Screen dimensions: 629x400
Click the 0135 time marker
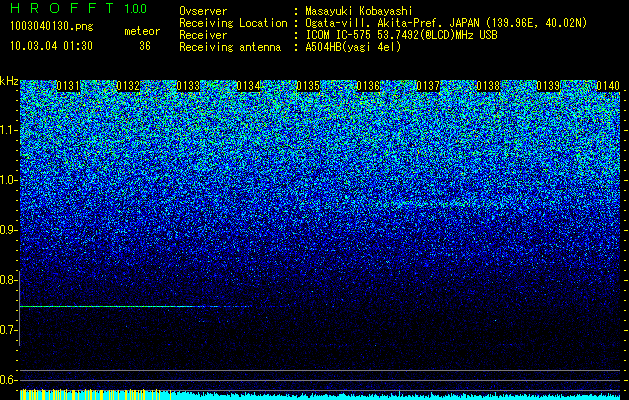click(x=308, y=86)
